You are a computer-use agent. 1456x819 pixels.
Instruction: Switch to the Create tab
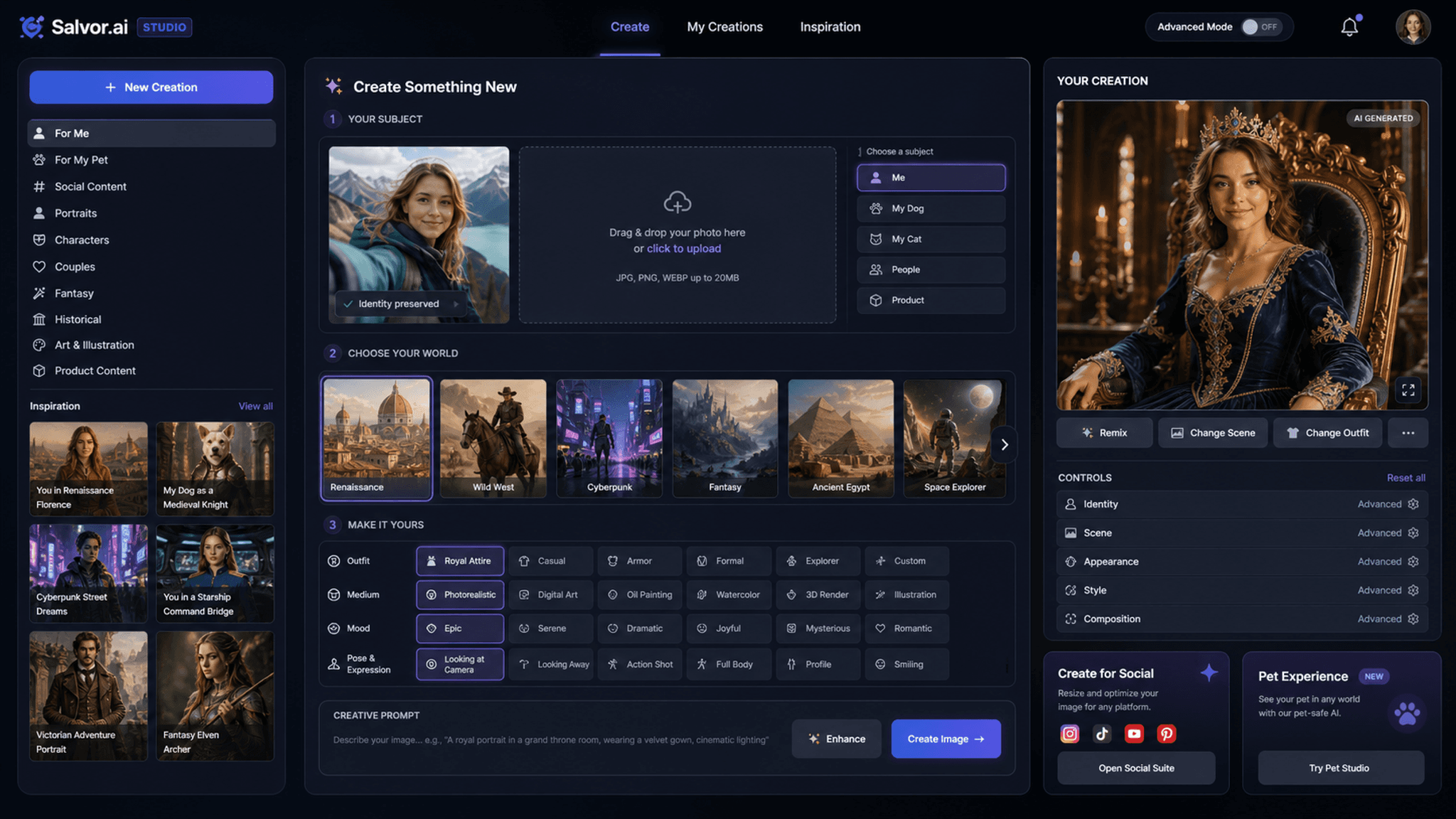click(x=630, y=27)
